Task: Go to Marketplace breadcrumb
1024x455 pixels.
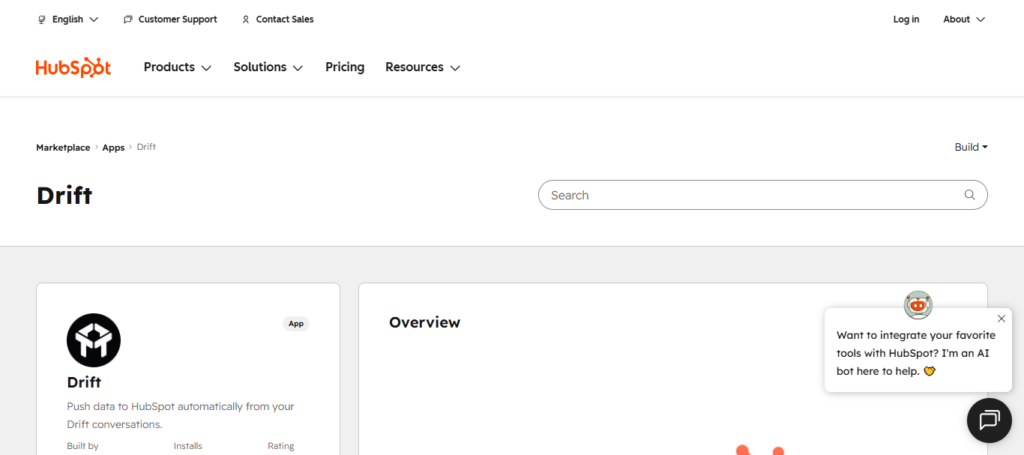Action: tap(63, 148)
